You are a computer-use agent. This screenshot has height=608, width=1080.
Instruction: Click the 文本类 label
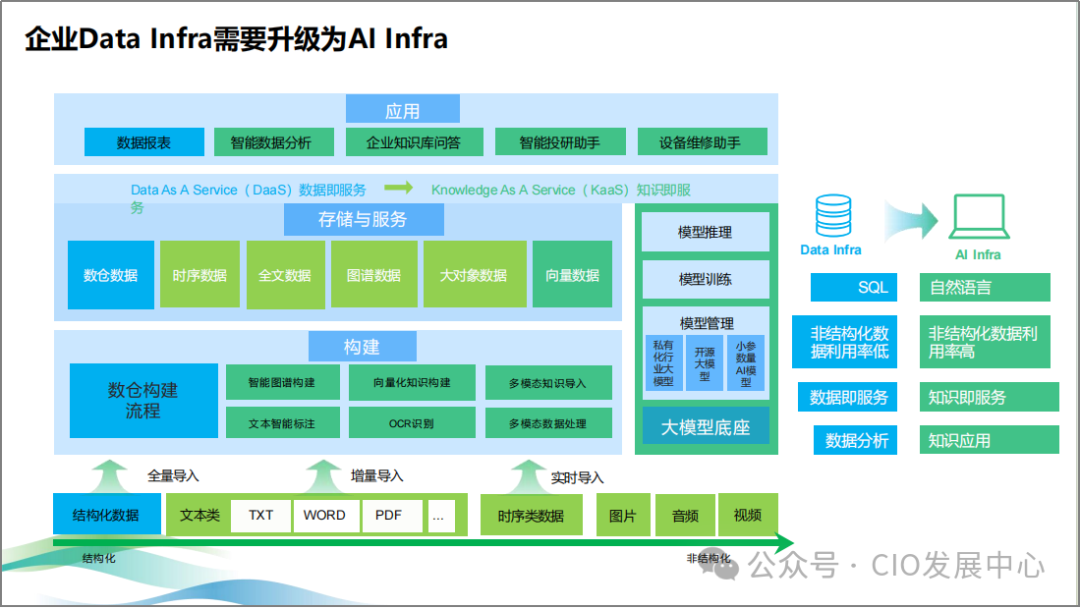tap(200, 515)
